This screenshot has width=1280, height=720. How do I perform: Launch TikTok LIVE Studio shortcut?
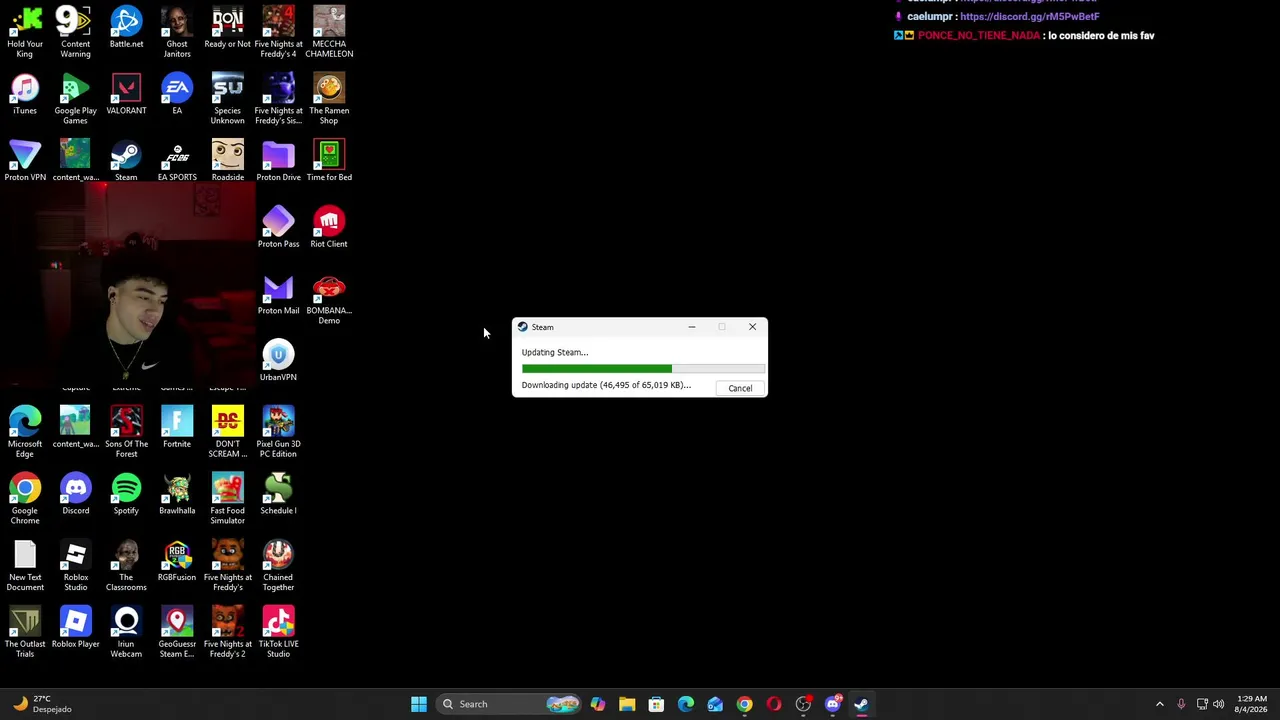click(x=278, y=632)
